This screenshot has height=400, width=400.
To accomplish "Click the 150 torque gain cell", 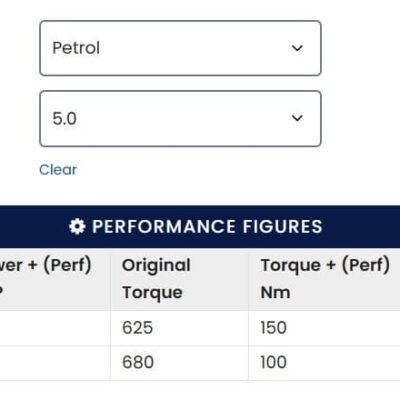I will (x=324, y=328).
